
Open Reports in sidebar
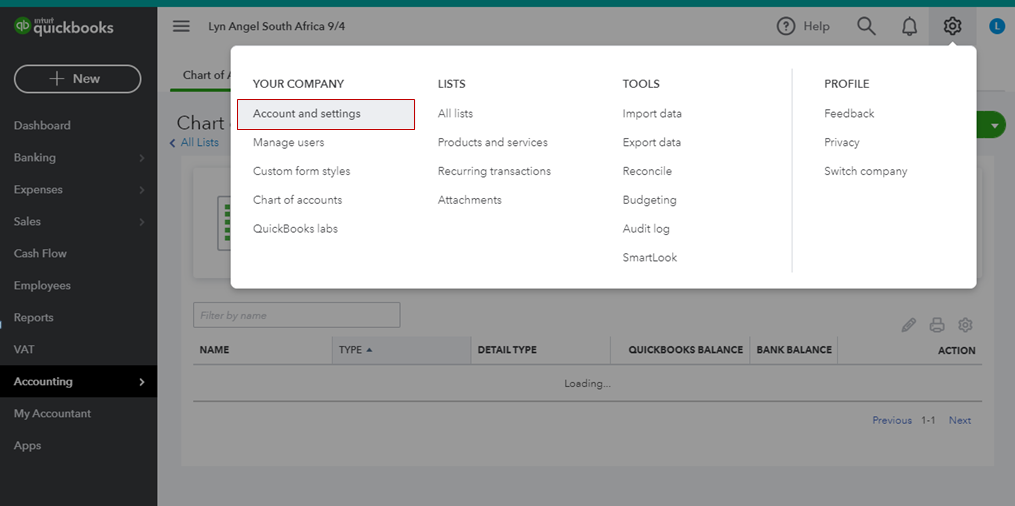click(34, 318)
